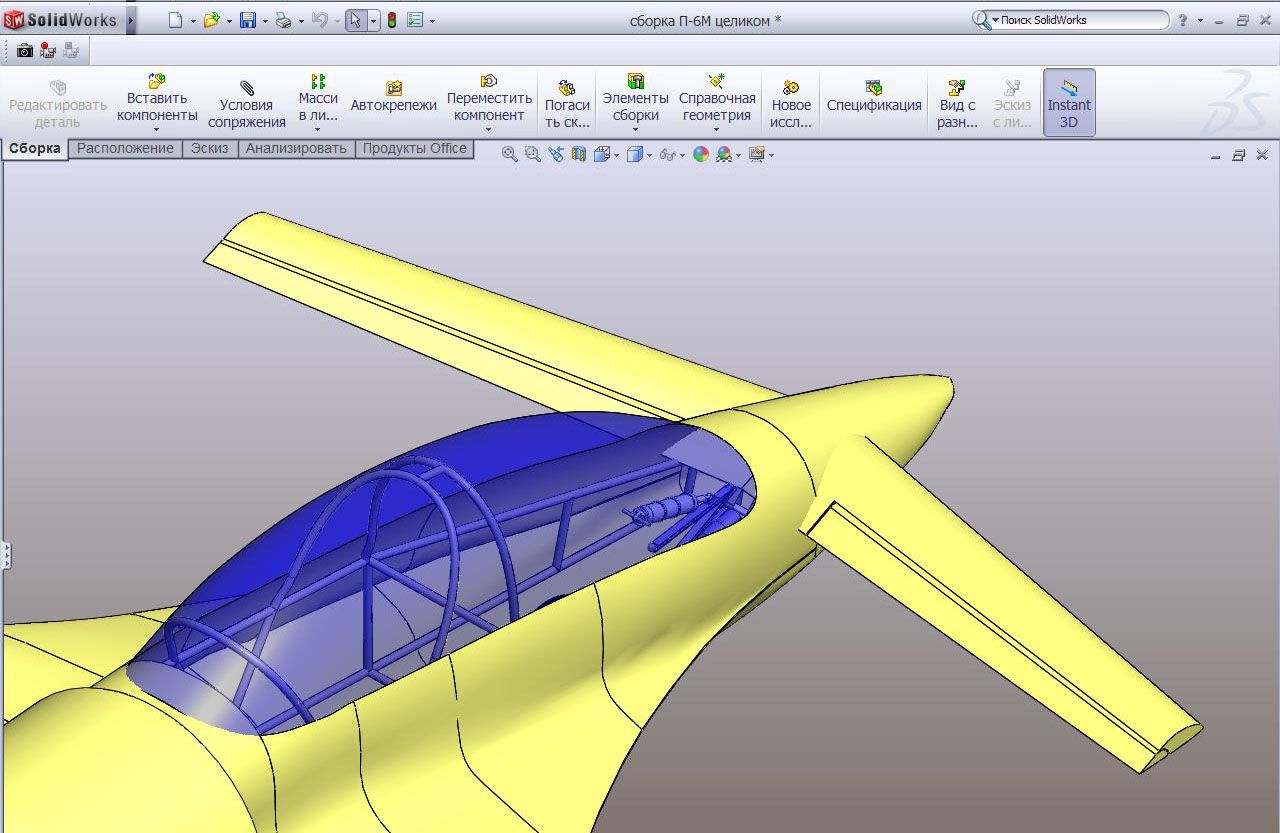Toggle the Instant 3D button
Viewport: 1280px width, 833px height.
tap(1068, 103)
